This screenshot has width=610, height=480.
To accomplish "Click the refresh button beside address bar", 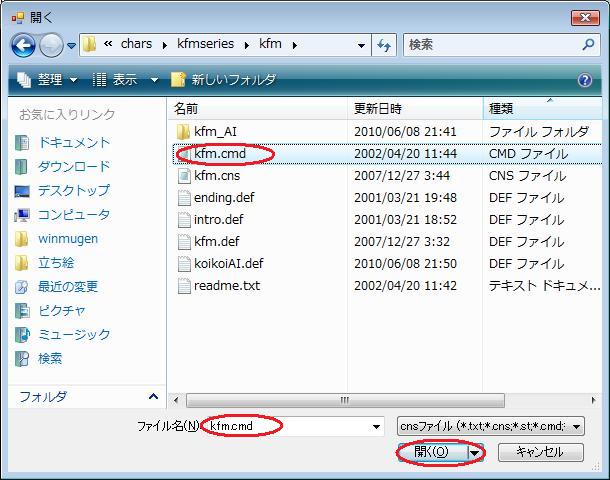I will [384, 46].
